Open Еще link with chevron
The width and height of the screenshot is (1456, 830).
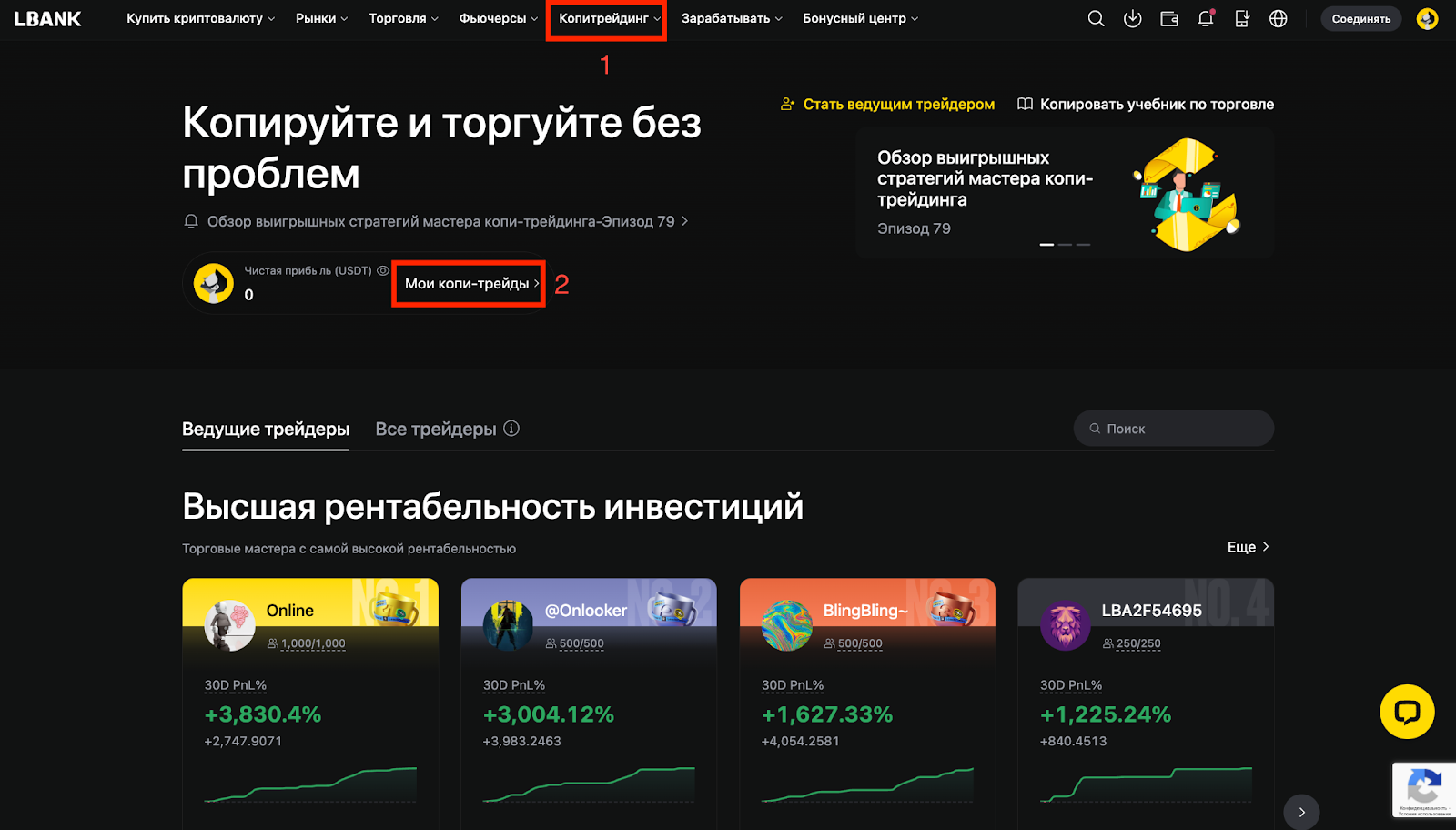tap(1249, 547)
